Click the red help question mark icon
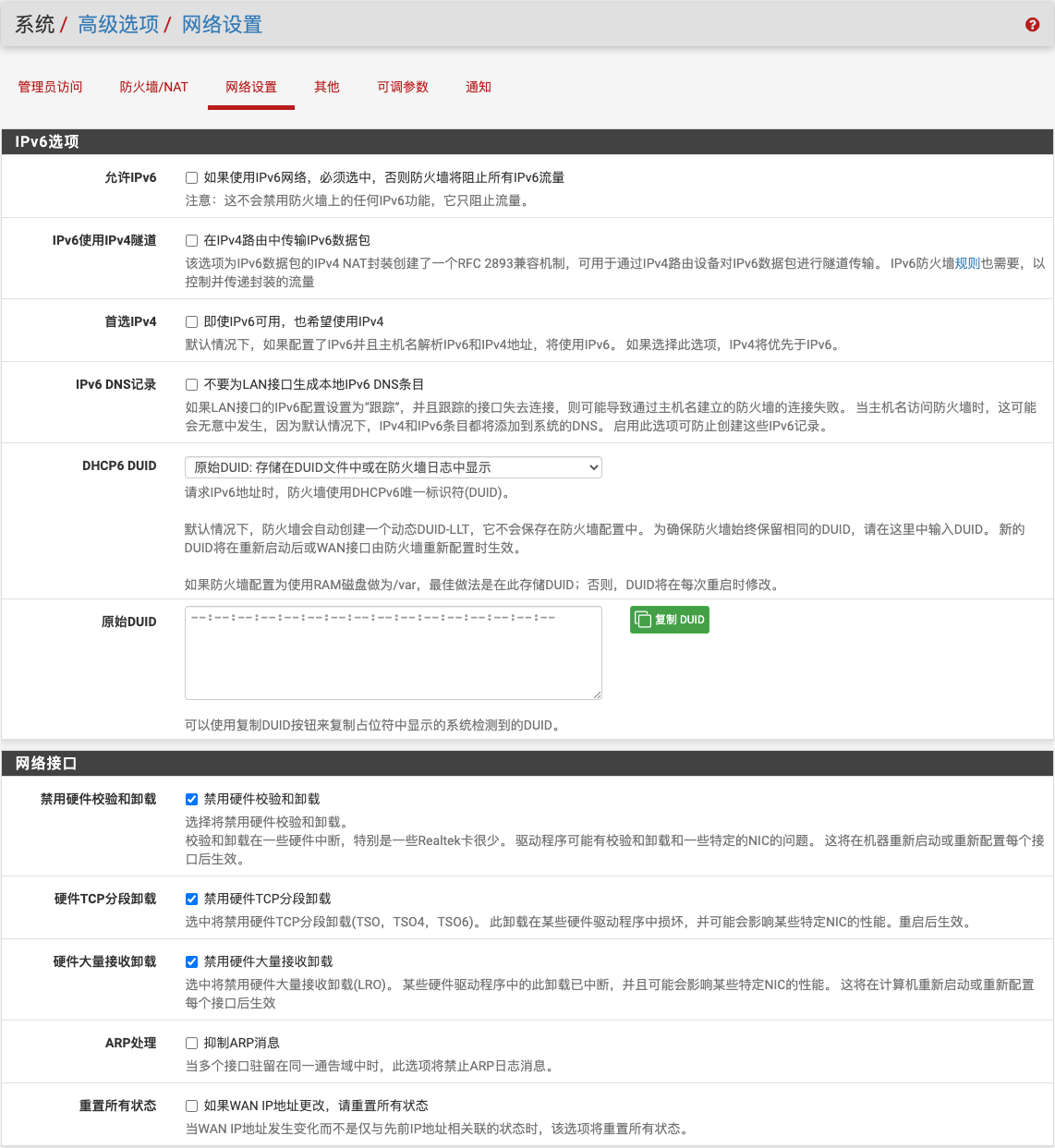Image resolution: width=1055 pixels, height=1148 pixels. pyautogui.click(x=1032, y=25)
